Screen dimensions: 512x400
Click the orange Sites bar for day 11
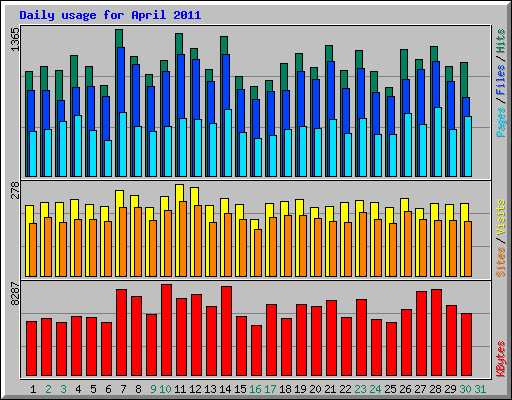[x=183, y=239]
